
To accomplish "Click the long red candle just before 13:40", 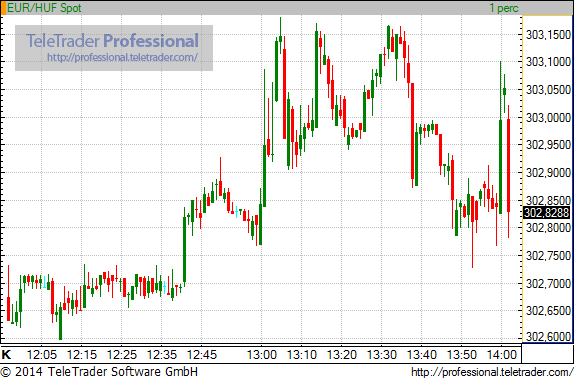I will (x=413, y=131).
